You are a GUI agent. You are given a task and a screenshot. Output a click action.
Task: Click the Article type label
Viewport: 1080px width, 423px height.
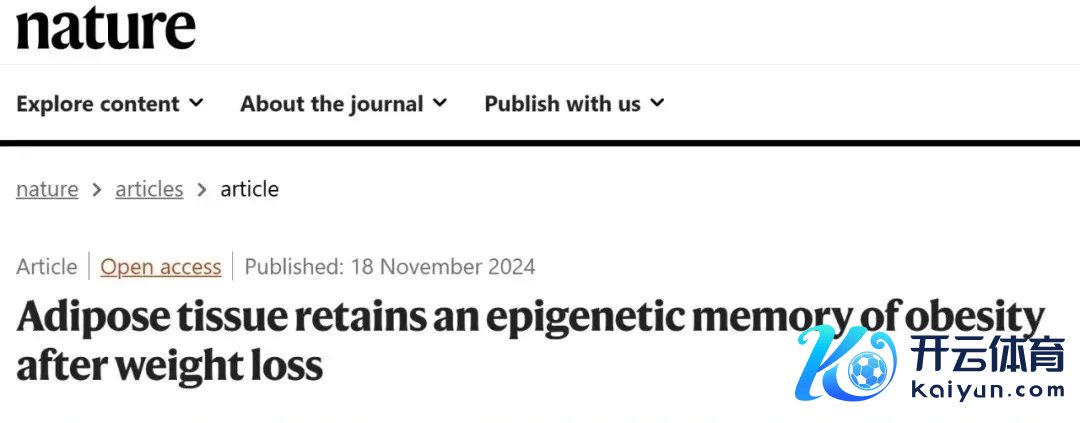click(46, 267)
